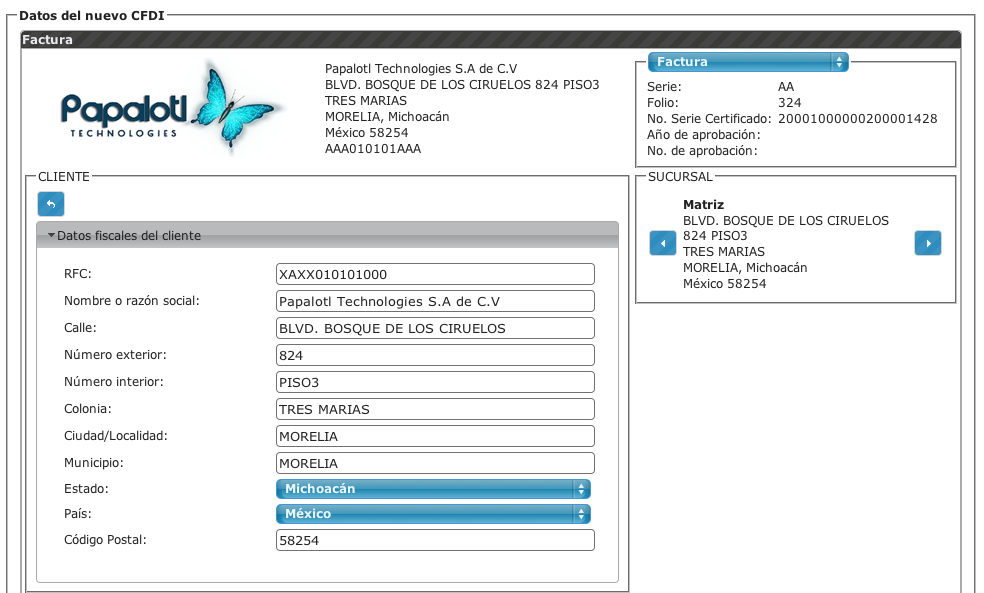Click the 'No. Serie Certificado:' label
984x593 pixels.
pyautogui.click(x=709, y=119)
